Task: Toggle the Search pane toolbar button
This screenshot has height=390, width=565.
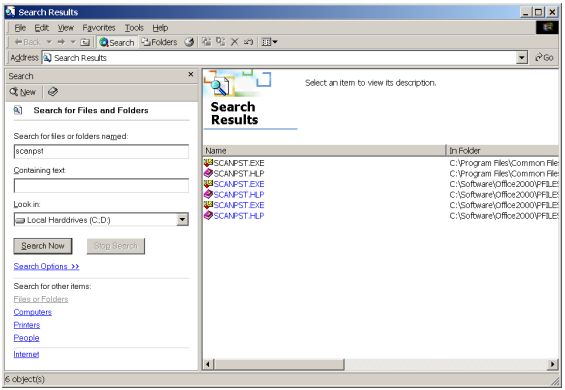Action: point(117,42)
